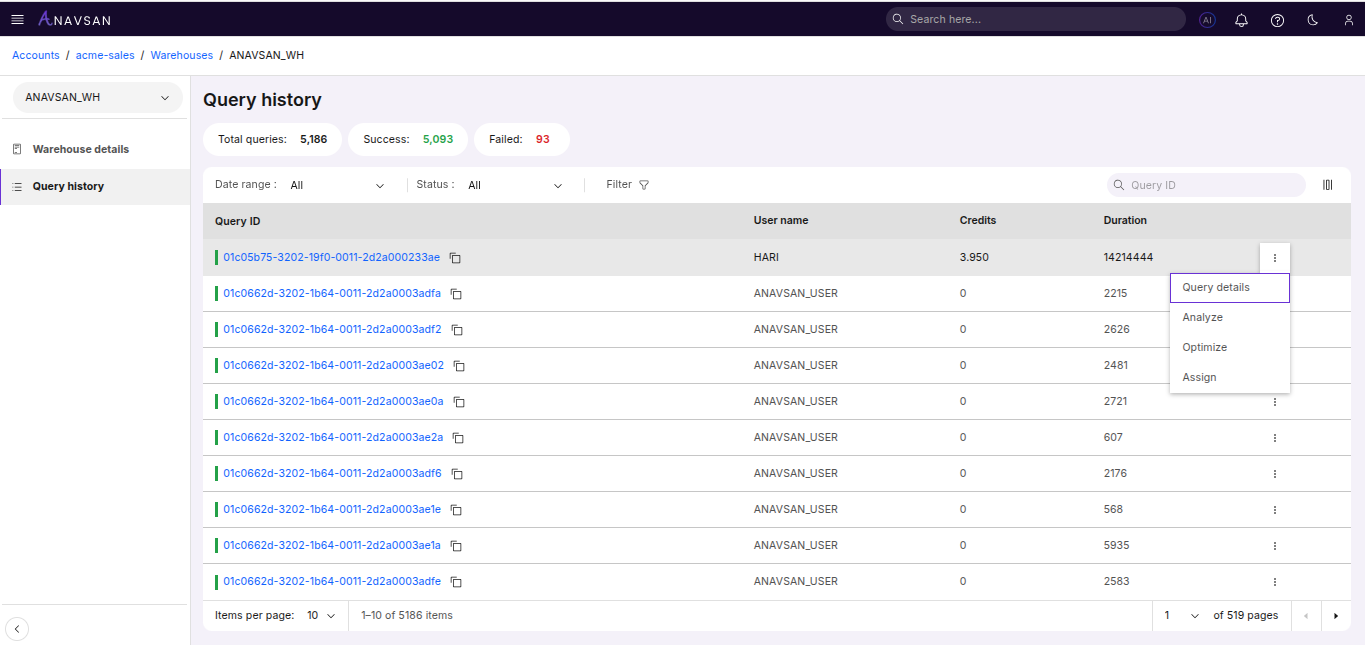This screenshot has width=1365, height=645.
Task: Click the AI assistant icon
Action: (1207, 19)
